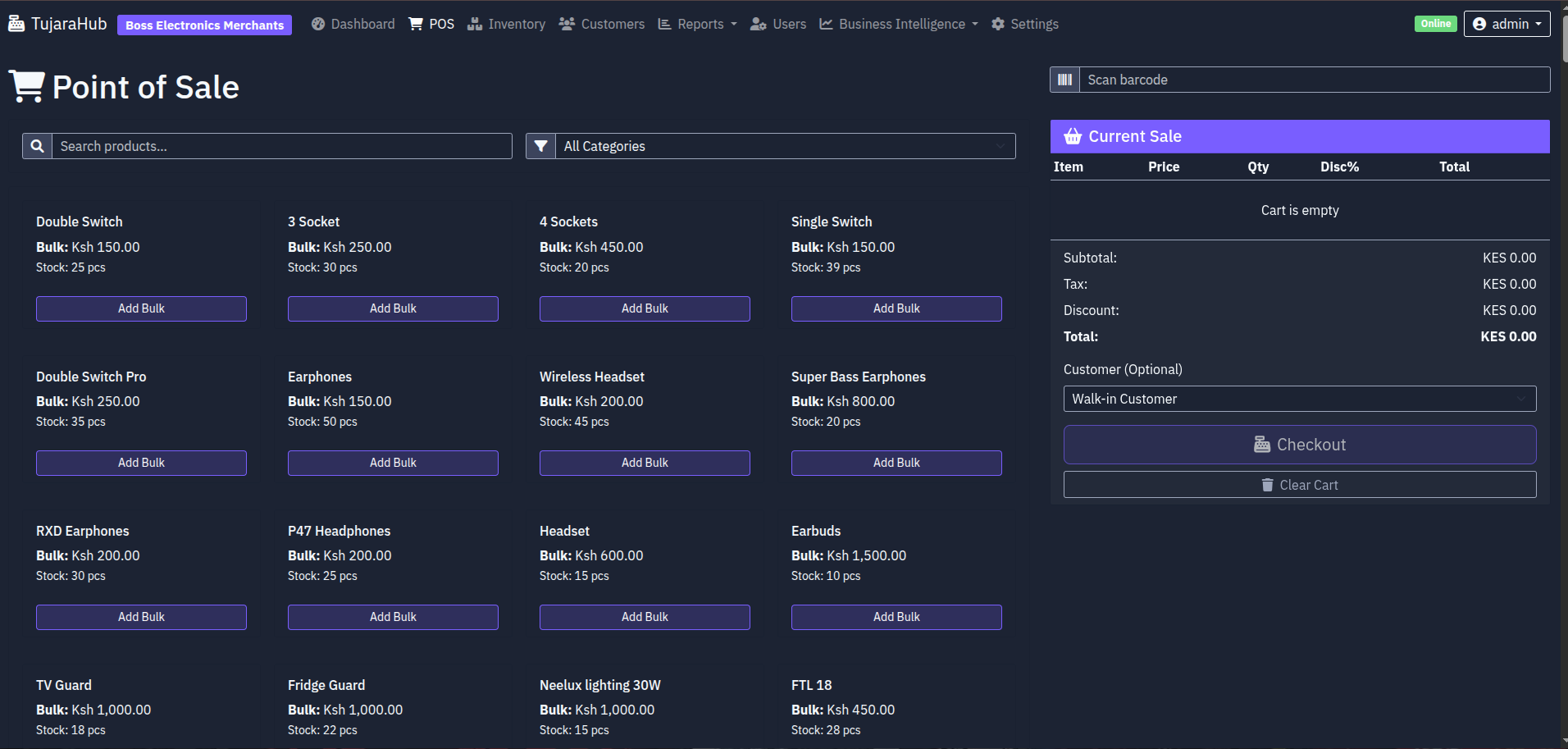Expand the Reports menu
1568x749 pixels.
click(x=698, y=24)
